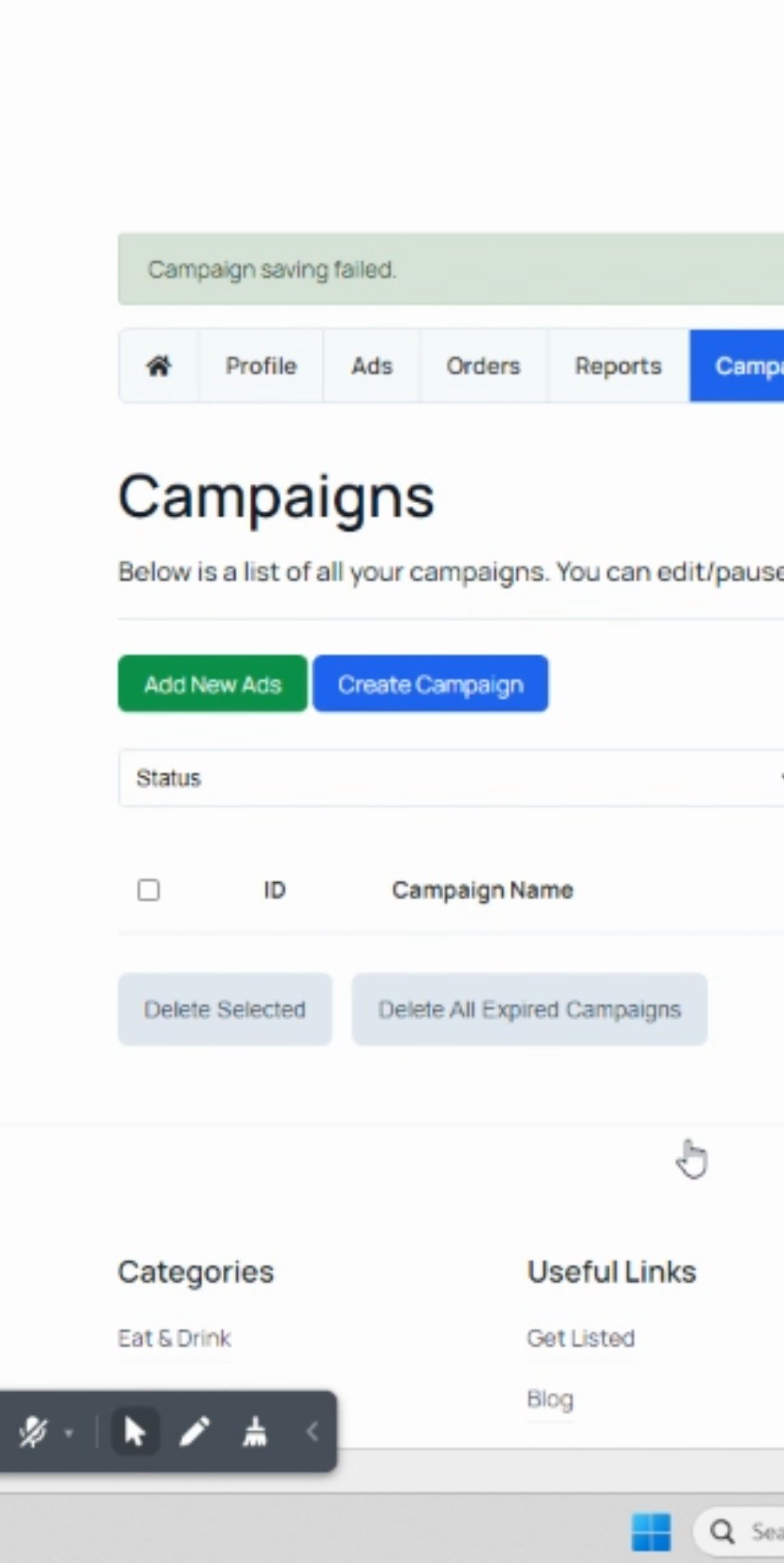Follow the Get Listed link
This screenshot has width=784, height=1563.
(x=581, y=1338)
